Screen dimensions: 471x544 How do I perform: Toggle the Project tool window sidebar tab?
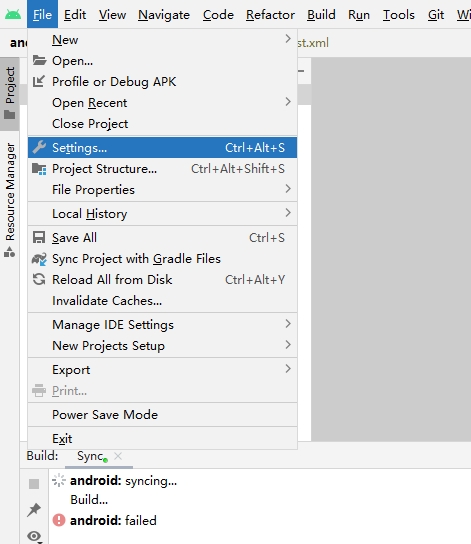pos(10,94)
